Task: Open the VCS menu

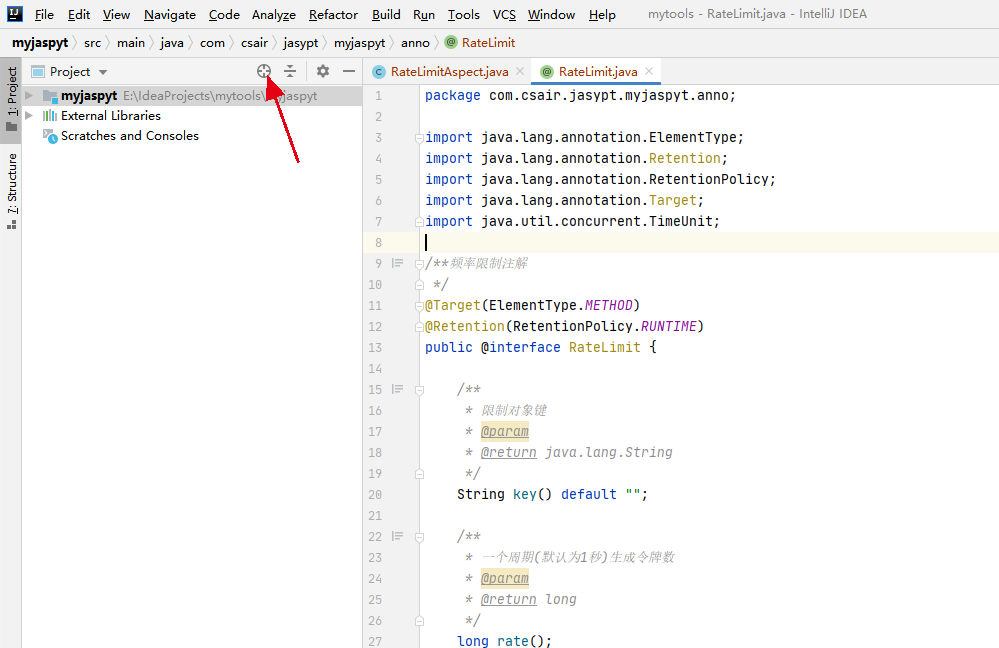Action: pyautogui.click(x=504, y=14)
